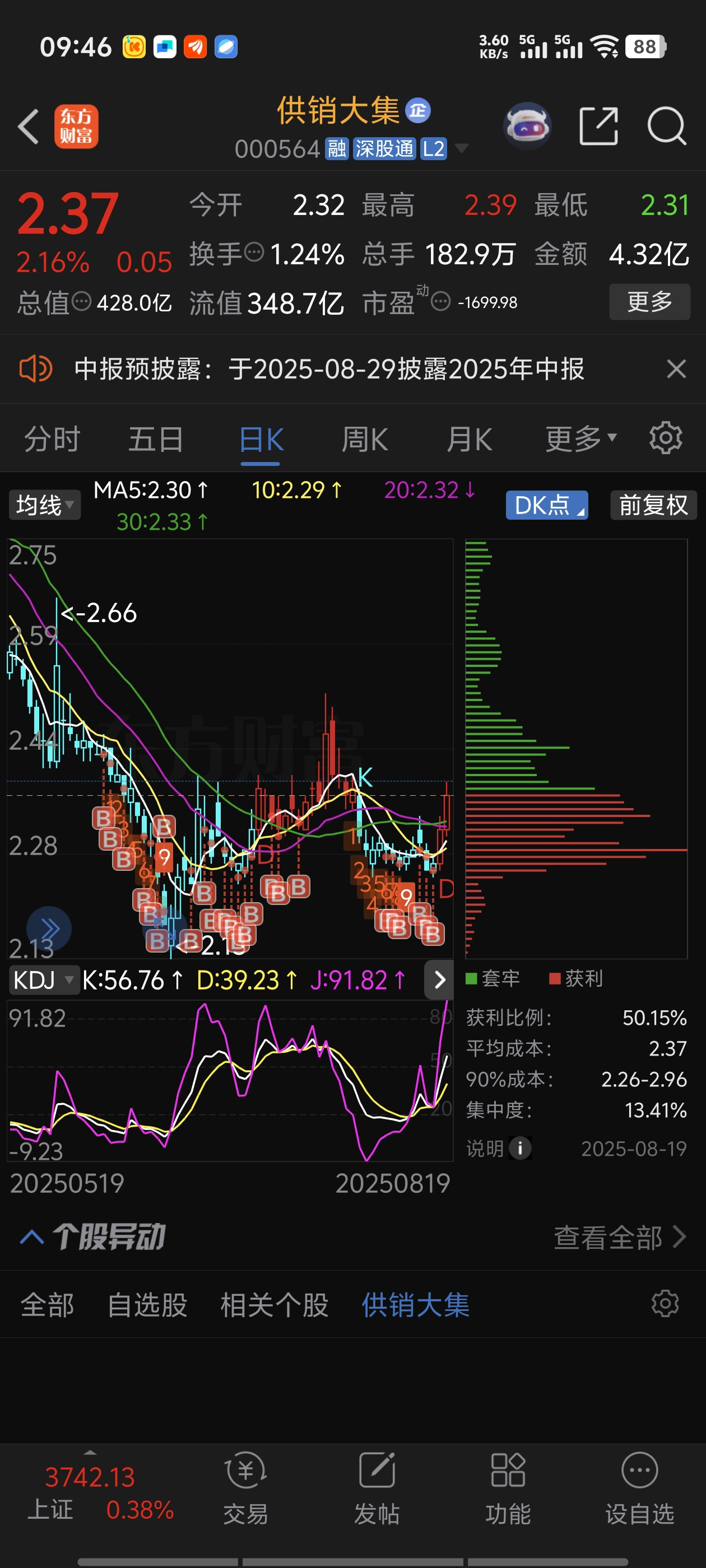Switch to 周K chart tab

(364, 439)
